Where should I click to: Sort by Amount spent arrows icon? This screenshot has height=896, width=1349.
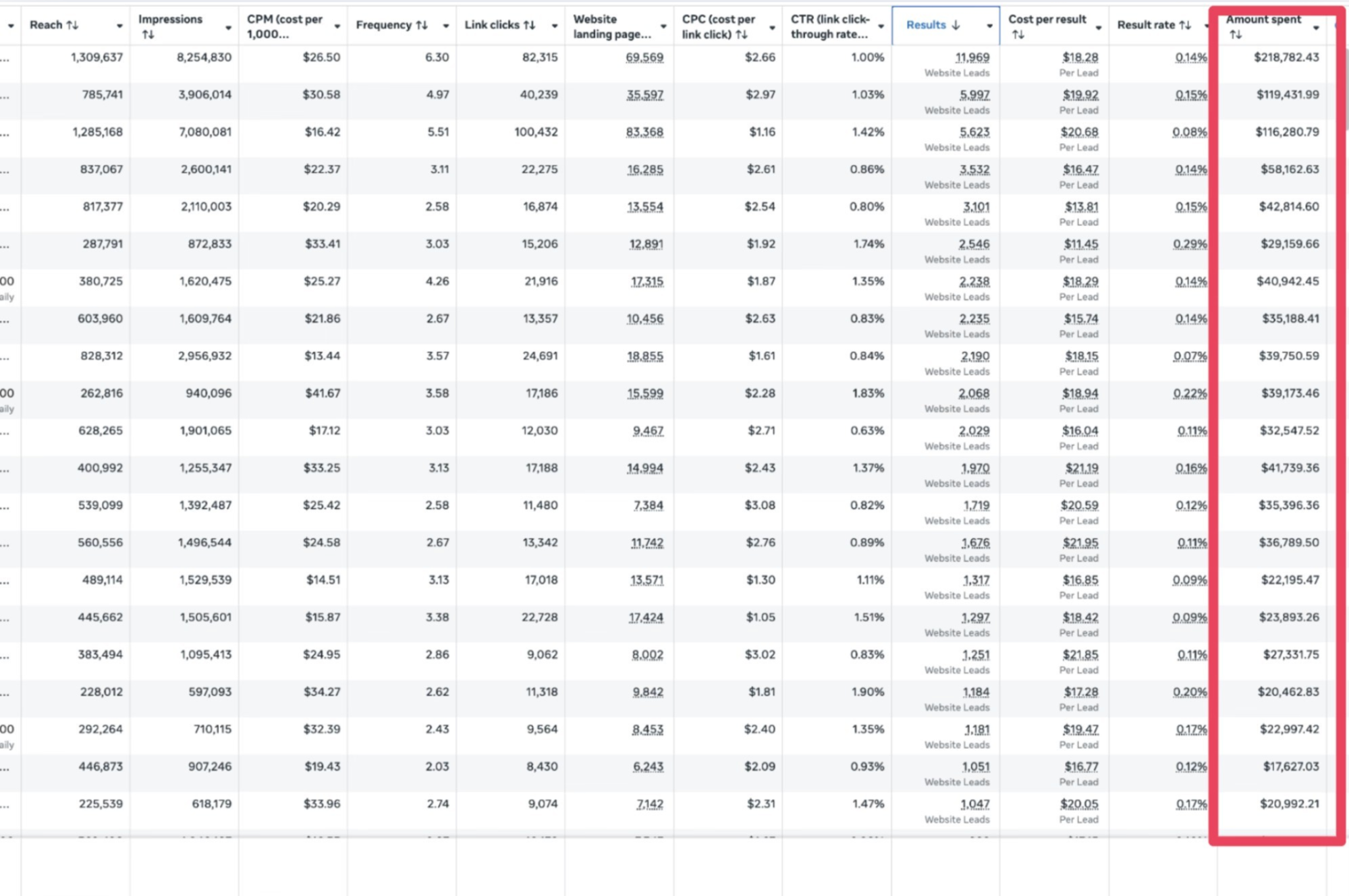pos(1236,34)
